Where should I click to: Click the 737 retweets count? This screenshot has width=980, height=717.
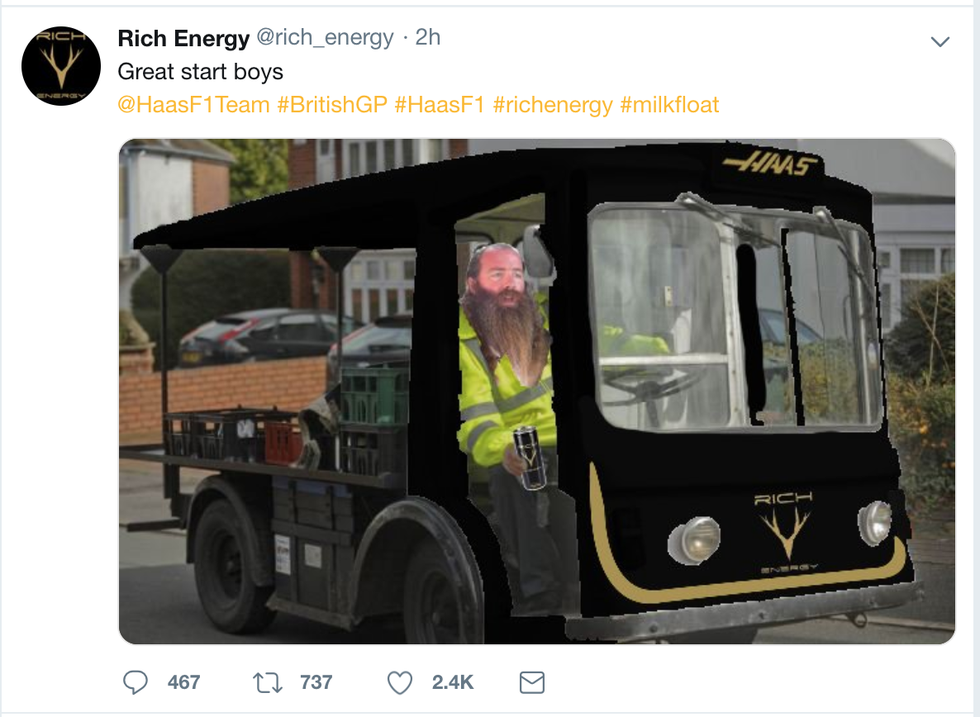(316, 682)
